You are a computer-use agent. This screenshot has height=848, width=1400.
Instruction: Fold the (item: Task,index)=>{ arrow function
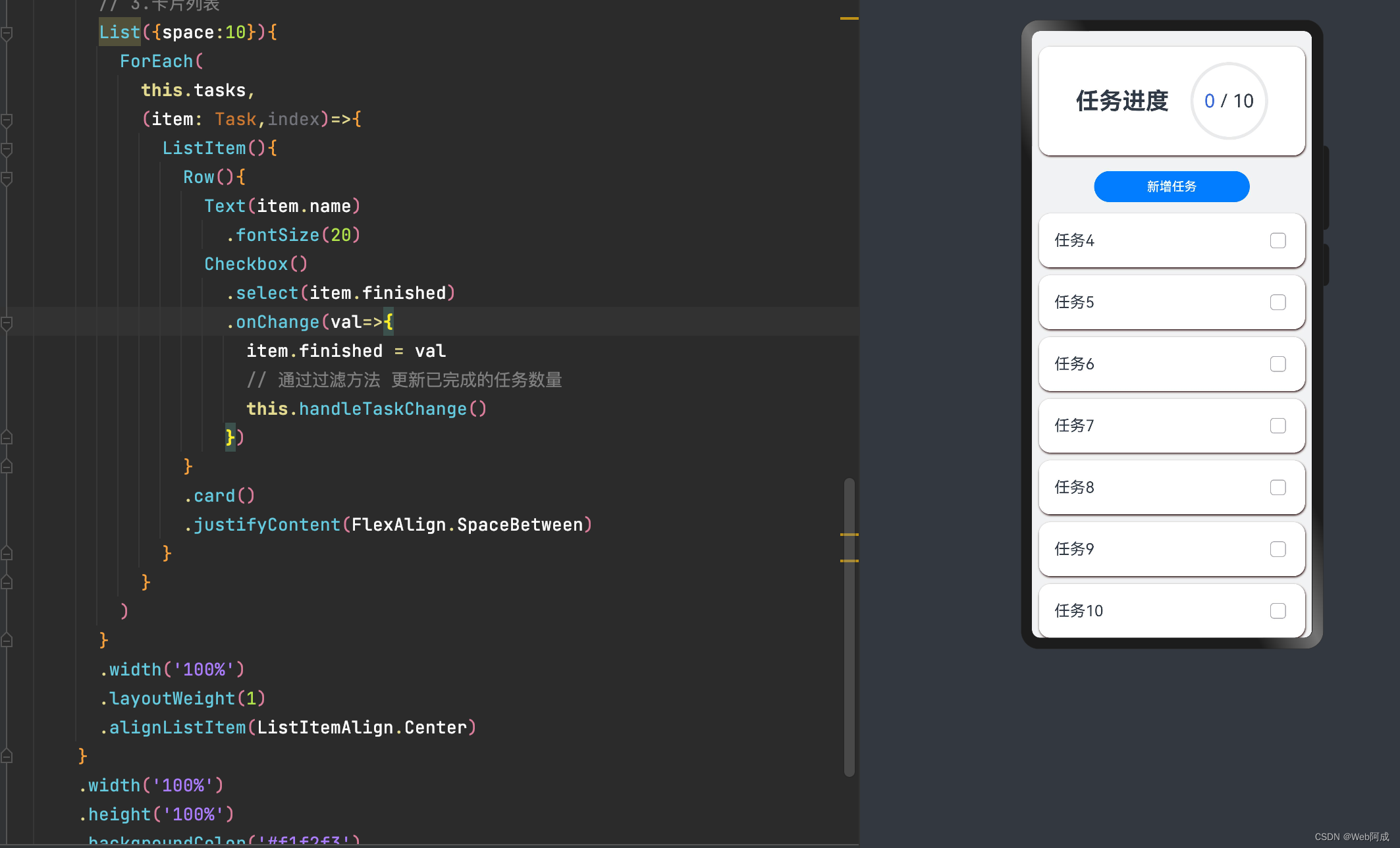click(x=7, y=120)
